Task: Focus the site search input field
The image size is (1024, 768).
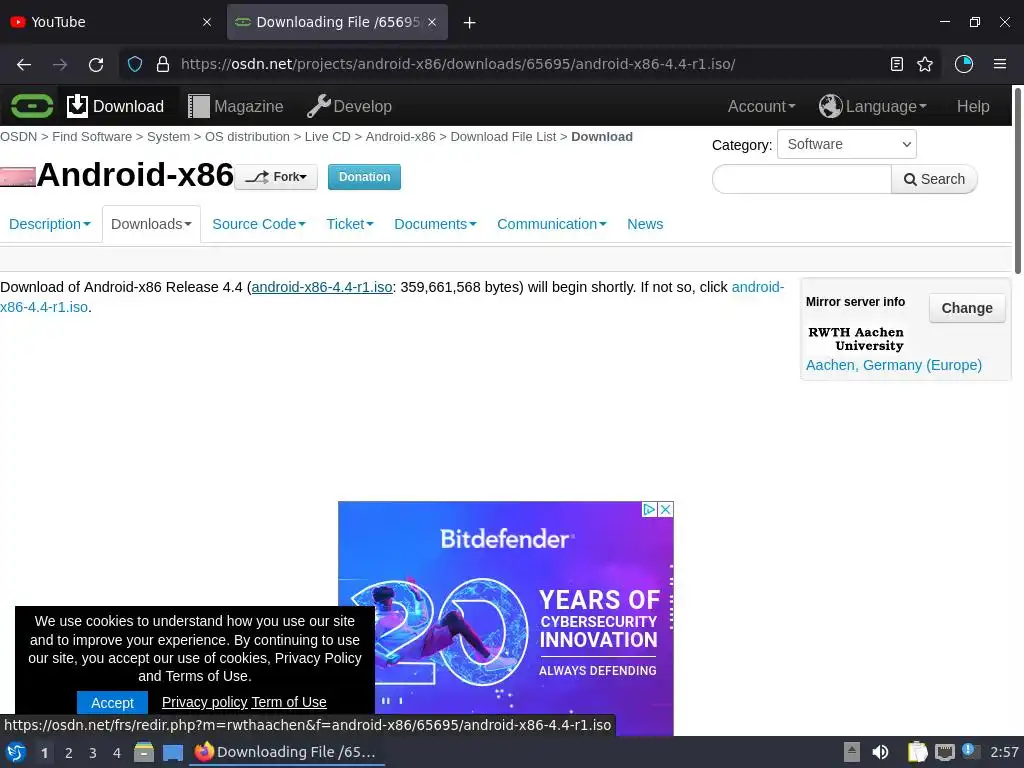Action: 801,179
